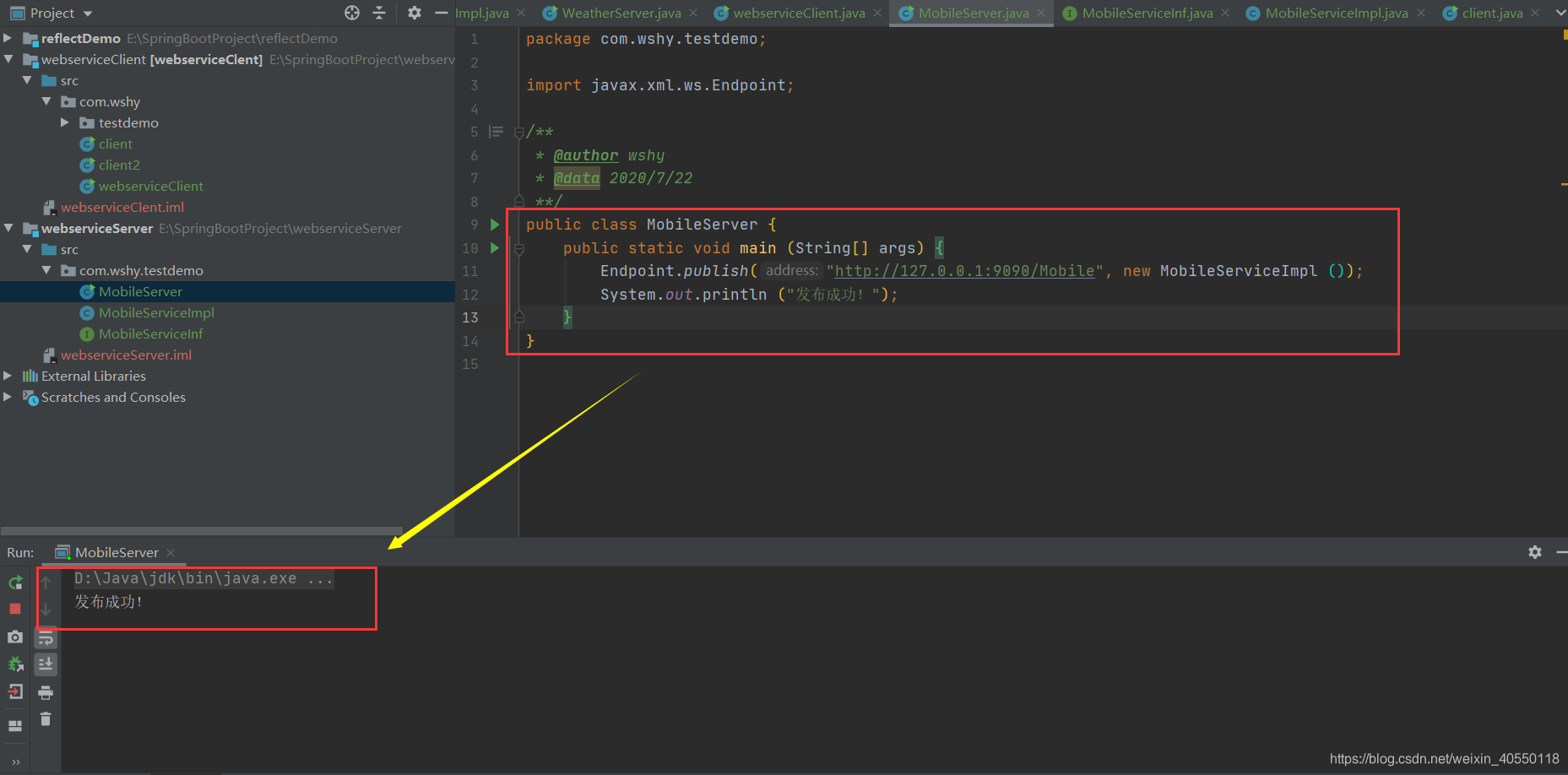Click MobileServiceImpl class name in code line 11
The height and width of the screenshot is (775, 1568).
[1238, 271]
